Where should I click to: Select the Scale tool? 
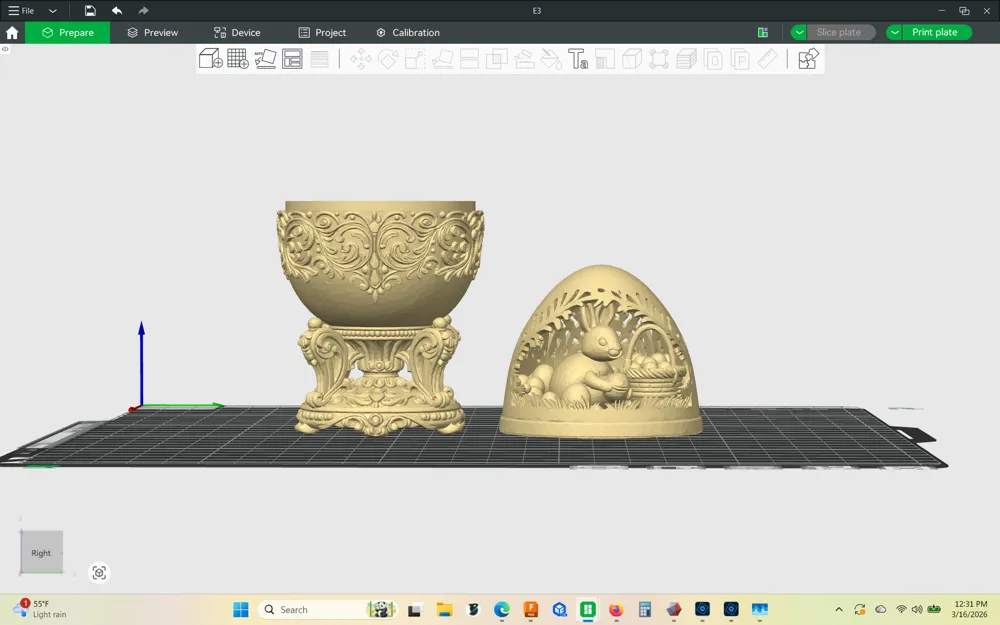[415, 59]
